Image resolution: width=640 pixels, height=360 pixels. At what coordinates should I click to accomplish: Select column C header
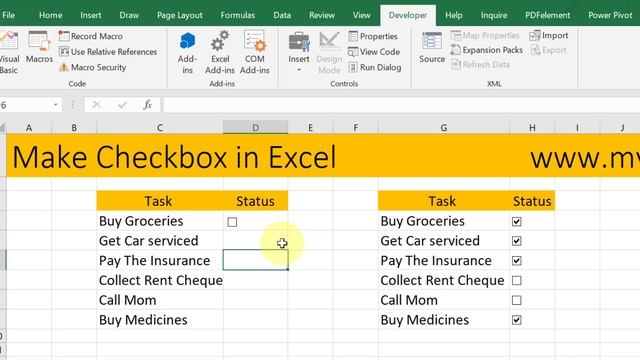(x=160, y=128)
